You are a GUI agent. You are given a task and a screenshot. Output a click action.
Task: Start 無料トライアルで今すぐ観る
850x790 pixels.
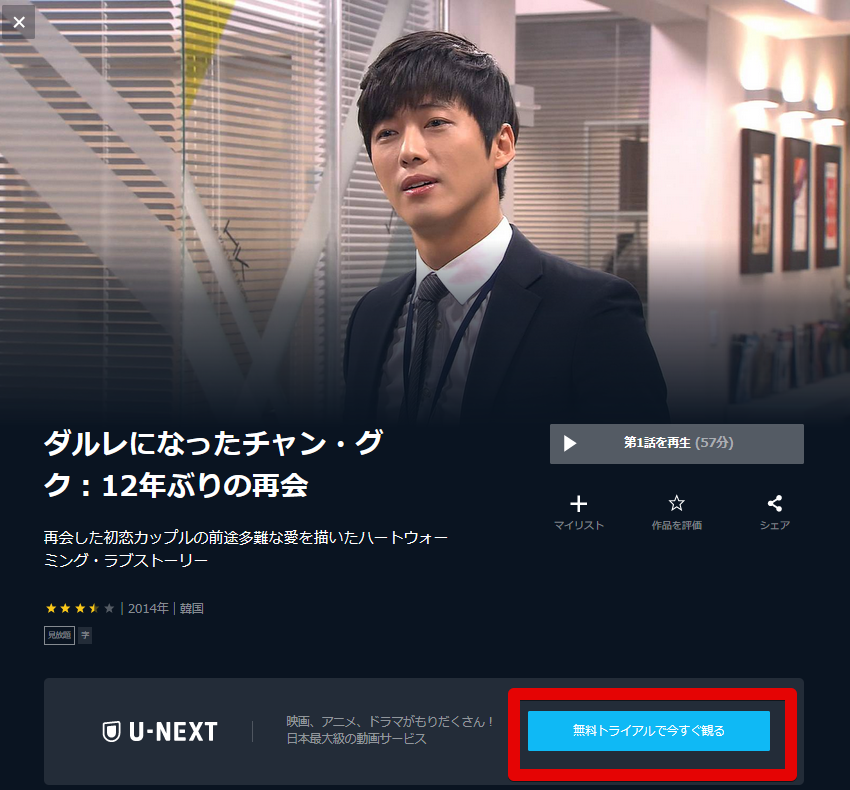(x=648, y=731)
